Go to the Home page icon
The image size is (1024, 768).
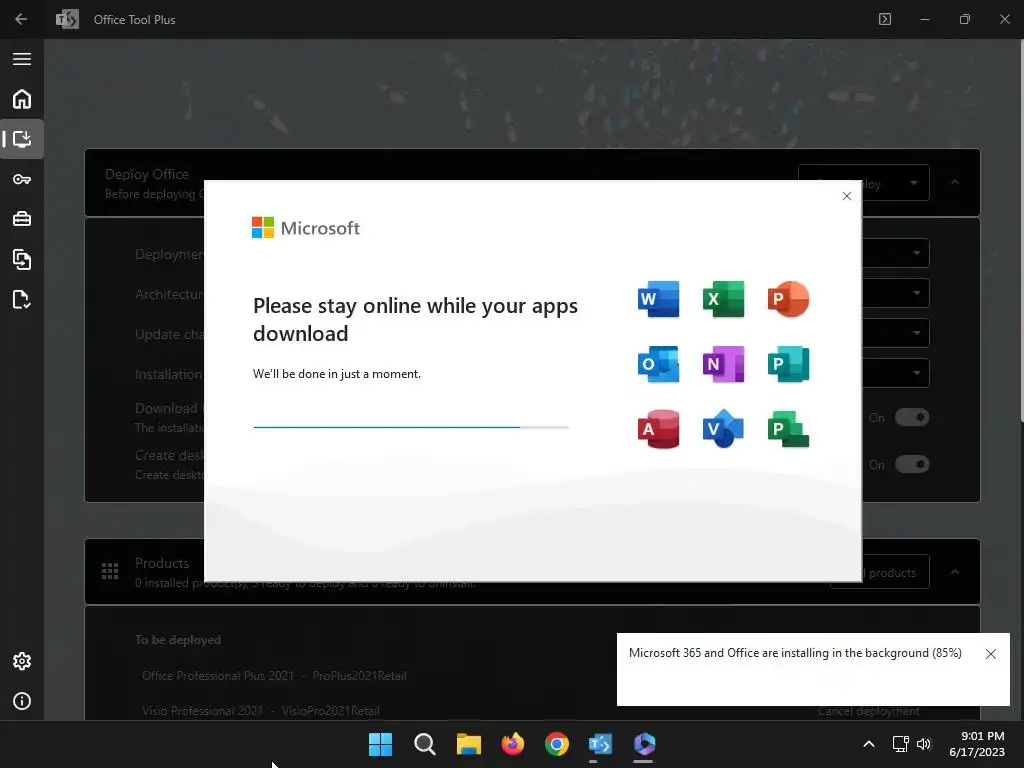(22, 99)
